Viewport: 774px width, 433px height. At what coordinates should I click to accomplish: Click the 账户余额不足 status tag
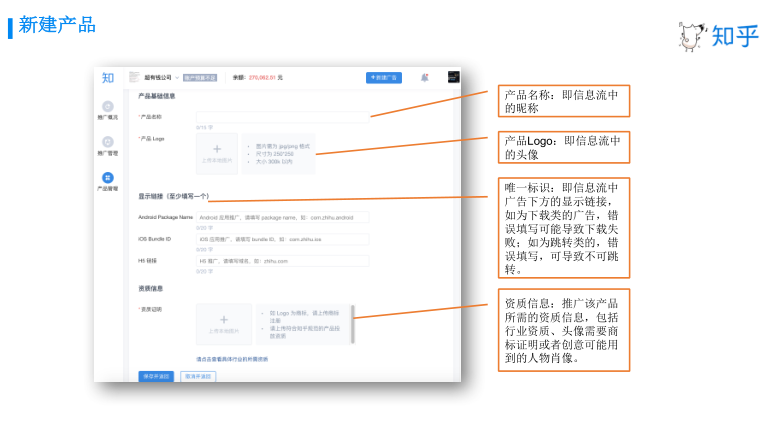tap(200, 77)
